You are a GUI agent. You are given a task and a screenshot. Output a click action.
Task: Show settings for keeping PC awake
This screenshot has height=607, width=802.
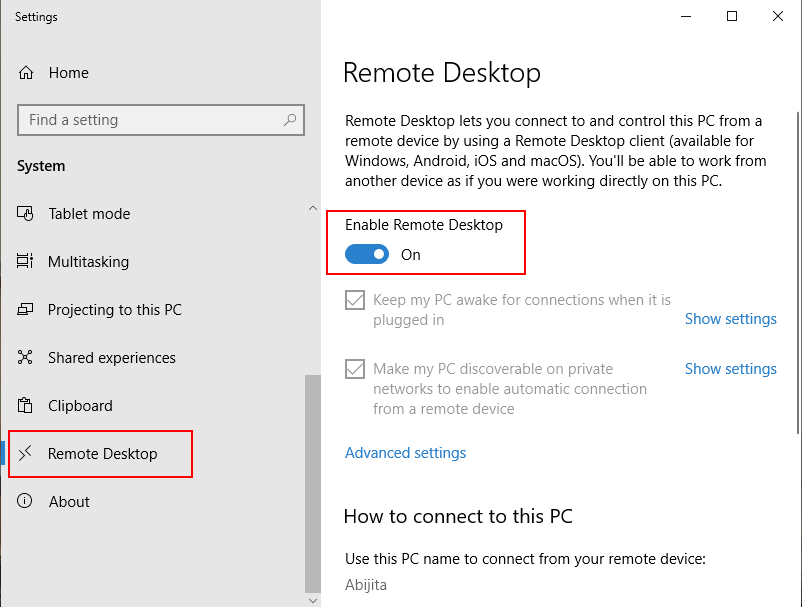pos(730,319)
